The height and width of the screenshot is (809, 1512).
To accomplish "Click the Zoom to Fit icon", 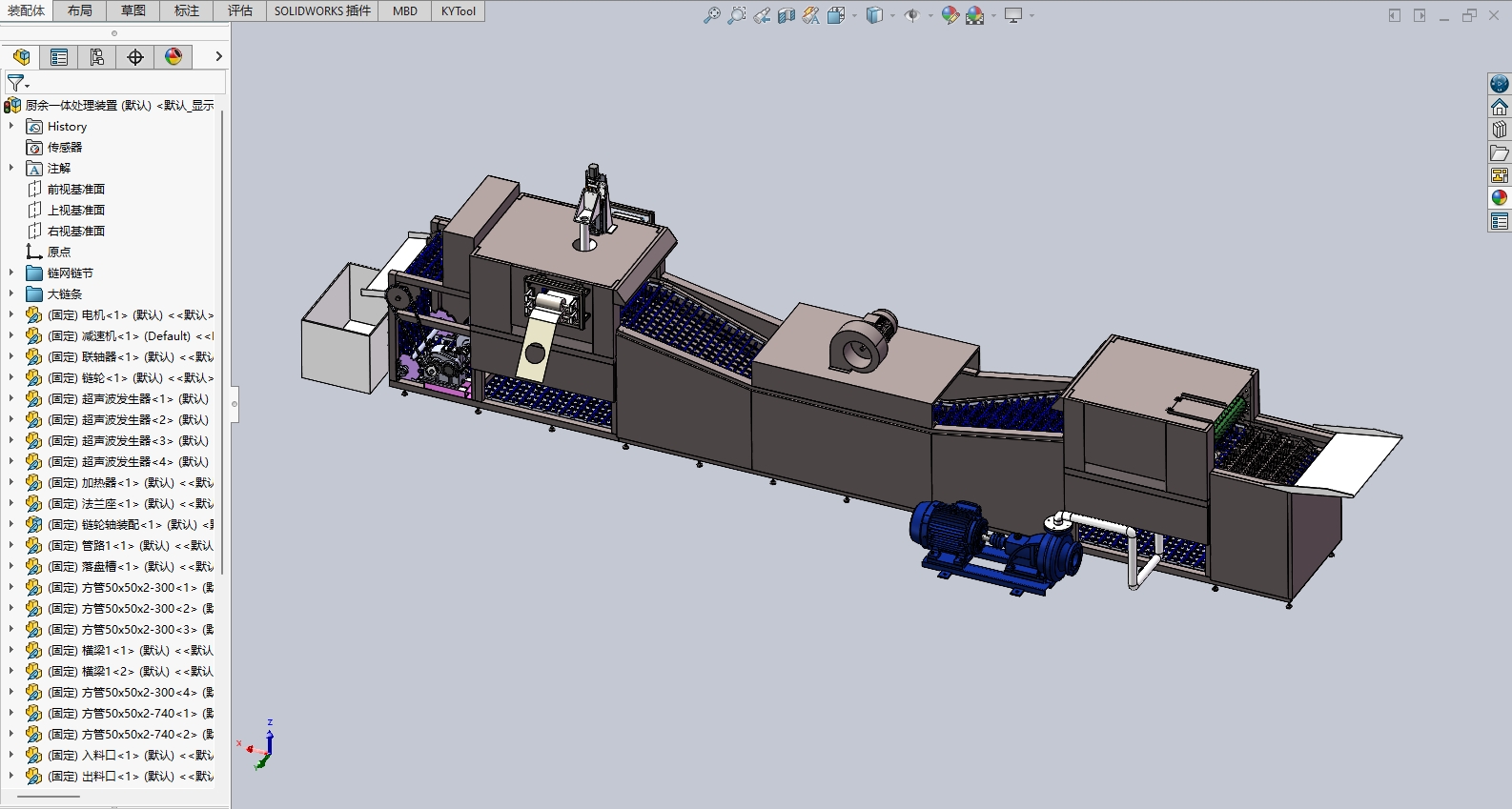I will click(x=711, y=15).
